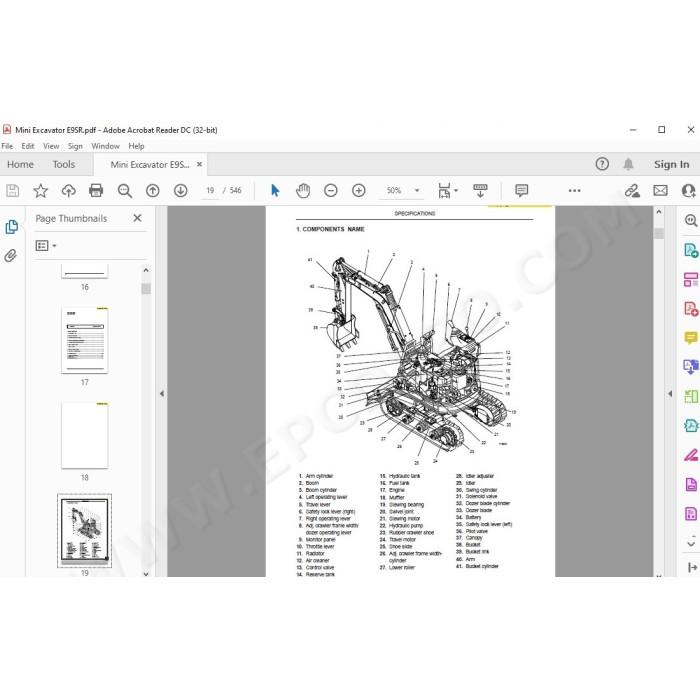Open Page Thumbnails pane icon

point(12,227)
